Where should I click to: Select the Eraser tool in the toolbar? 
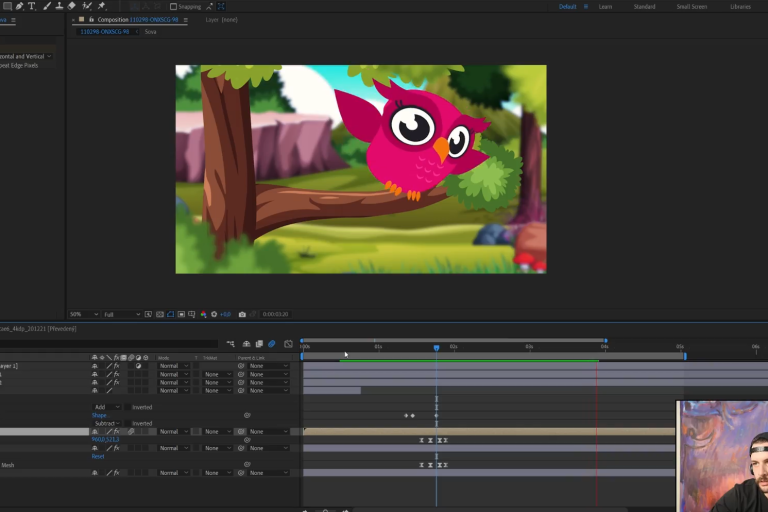pos(72,6)
